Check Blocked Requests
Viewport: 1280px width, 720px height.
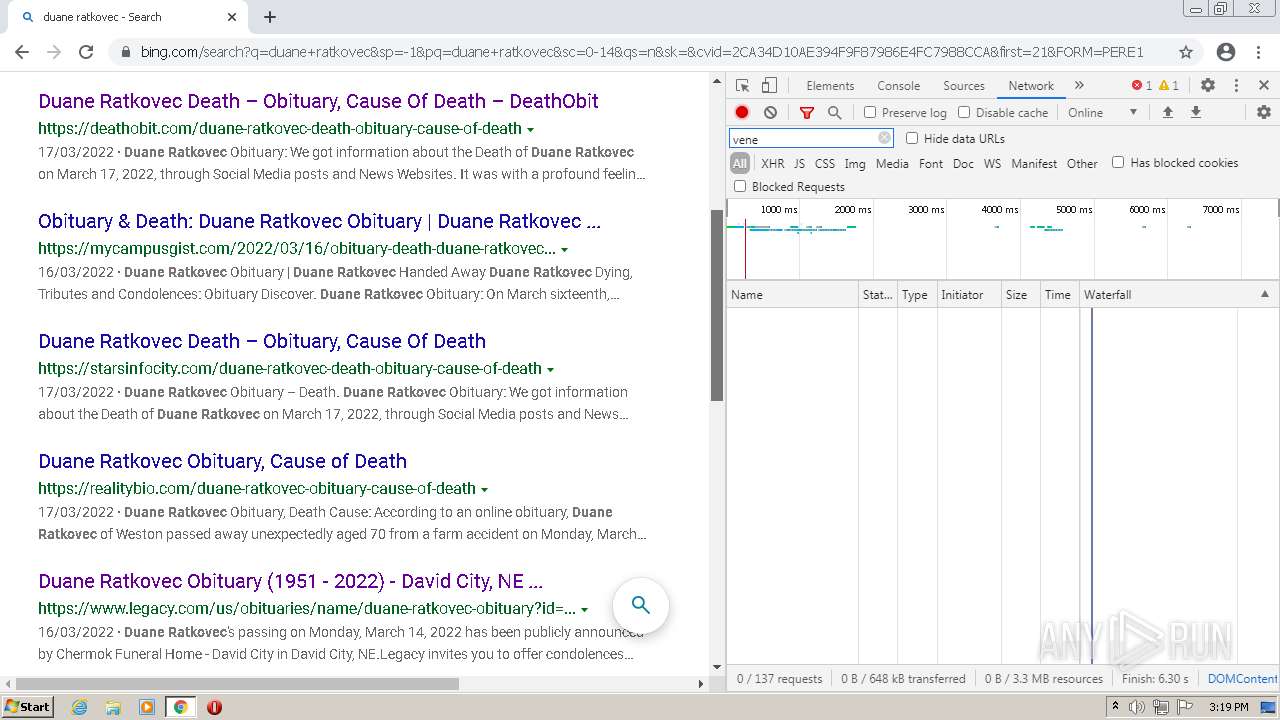point(740,186)
